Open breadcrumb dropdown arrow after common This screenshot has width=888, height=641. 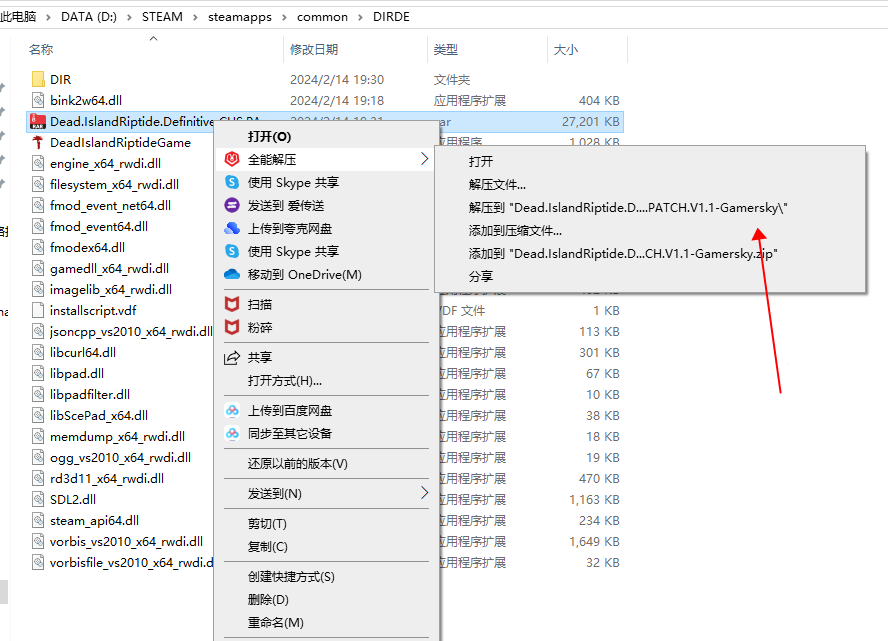click(x=360, y=17)
